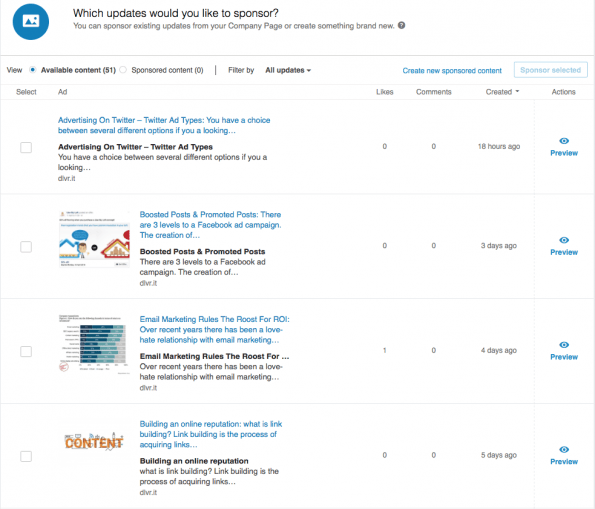The height and width of the screenshot is (509, 595).
Task: Click the Sponsor selected button
Action: (x=551, y=70)
